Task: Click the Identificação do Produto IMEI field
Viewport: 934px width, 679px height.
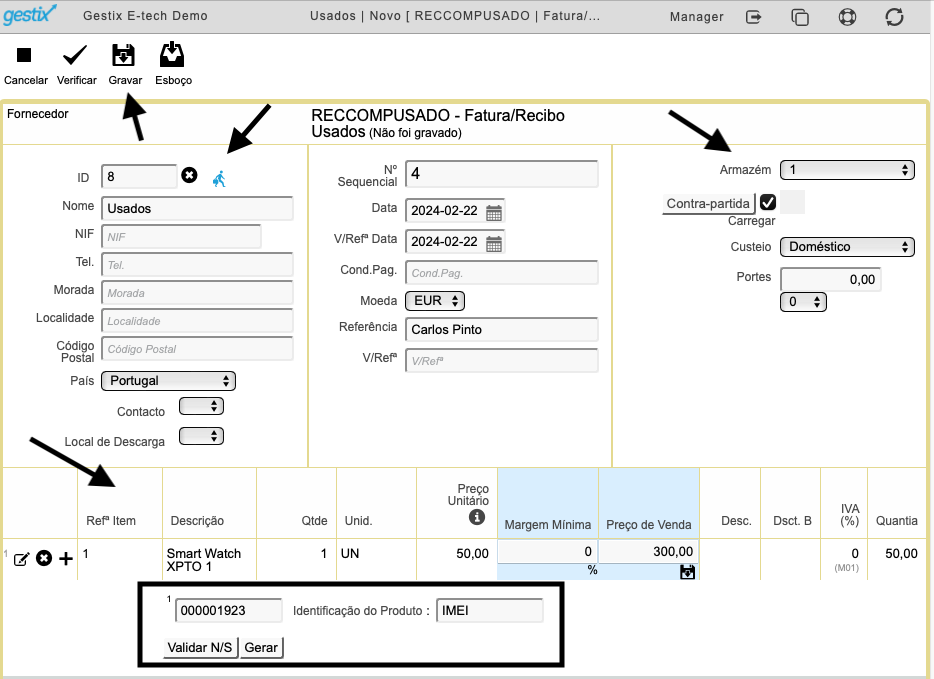Action: pos(489,611)
